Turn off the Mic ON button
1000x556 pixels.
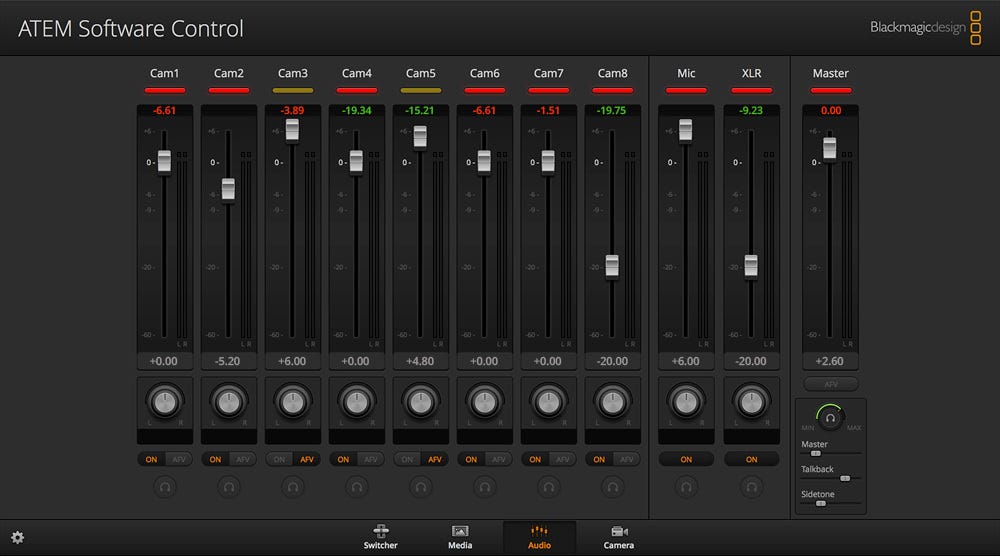(686, 459)
